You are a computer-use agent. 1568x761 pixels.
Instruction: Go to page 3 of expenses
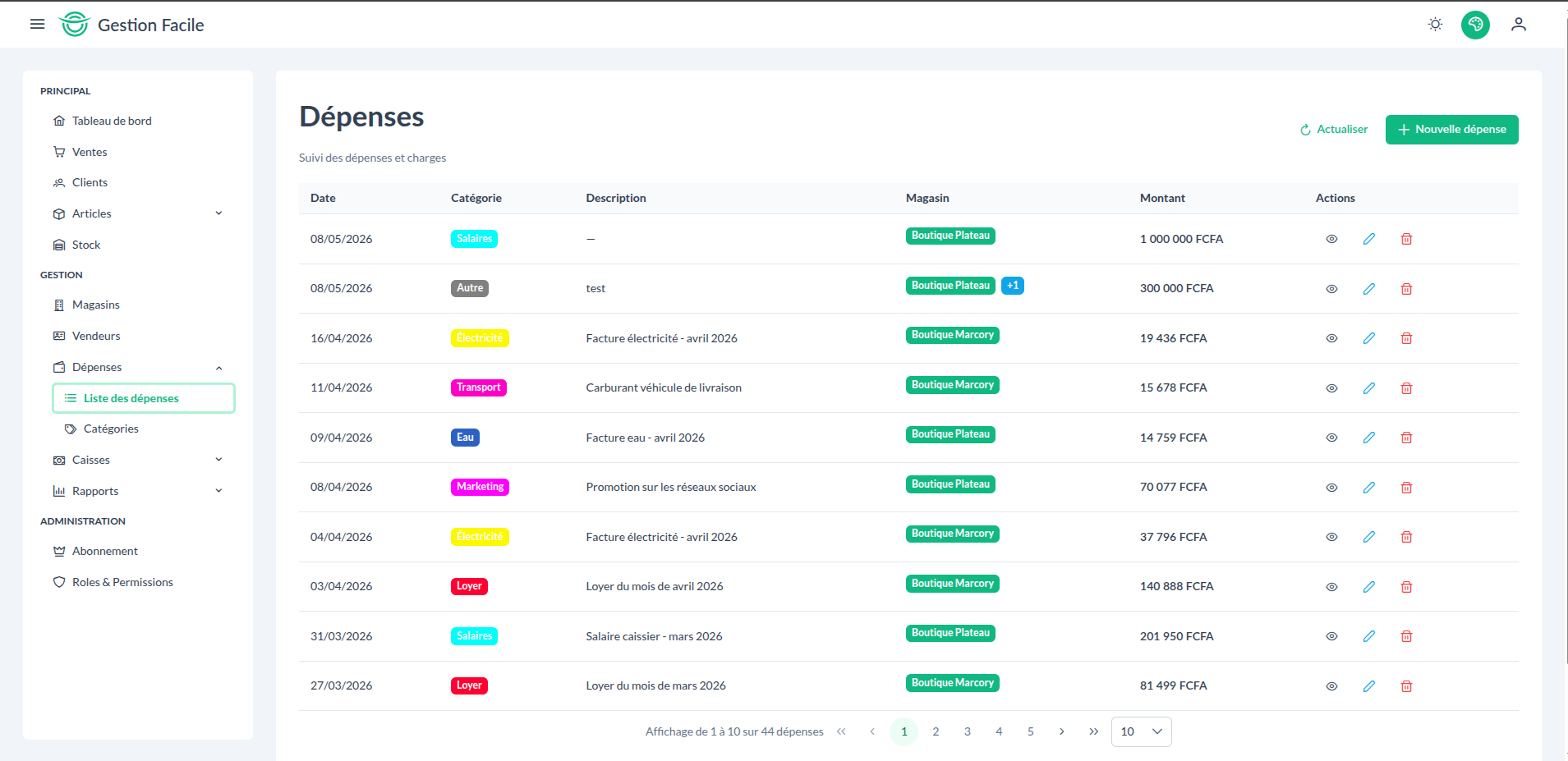[x=967, y=731]
